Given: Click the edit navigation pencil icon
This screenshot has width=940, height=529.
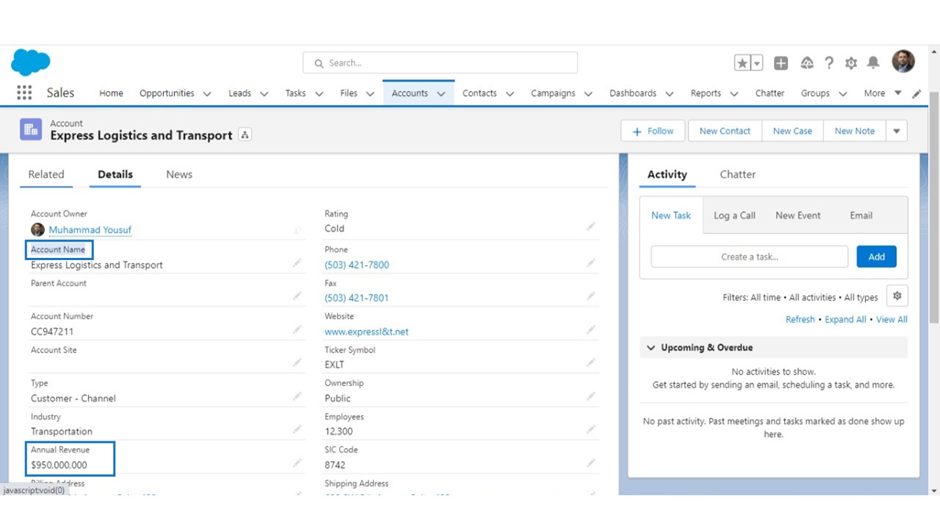Looking at the screenshot, I should [916, 94].
